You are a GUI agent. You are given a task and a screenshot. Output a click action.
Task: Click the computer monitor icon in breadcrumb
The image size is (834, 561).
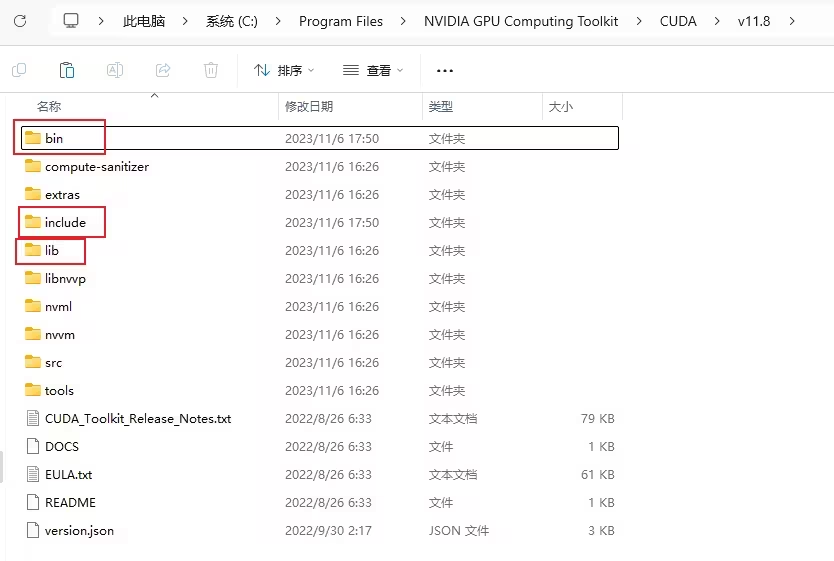coord(71,21)
